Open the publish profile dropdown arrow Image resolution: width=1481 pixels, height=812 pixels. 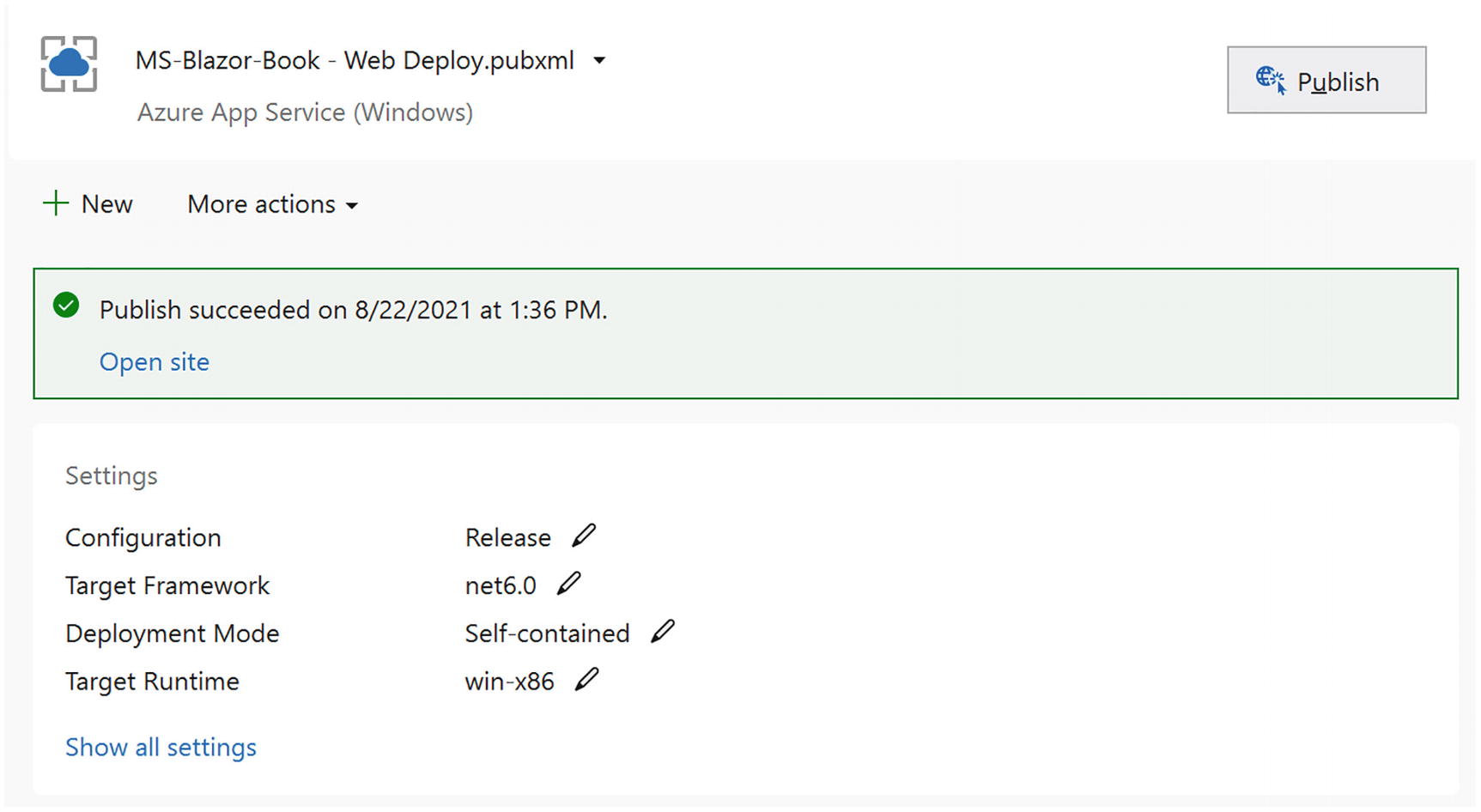click(x=599, y=61)
